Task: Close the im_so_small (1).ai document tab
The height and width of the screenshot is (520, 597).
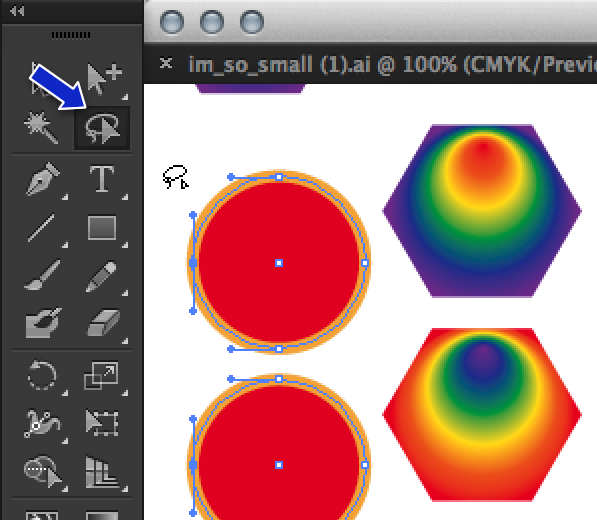Action: click(x=166, y=63)
